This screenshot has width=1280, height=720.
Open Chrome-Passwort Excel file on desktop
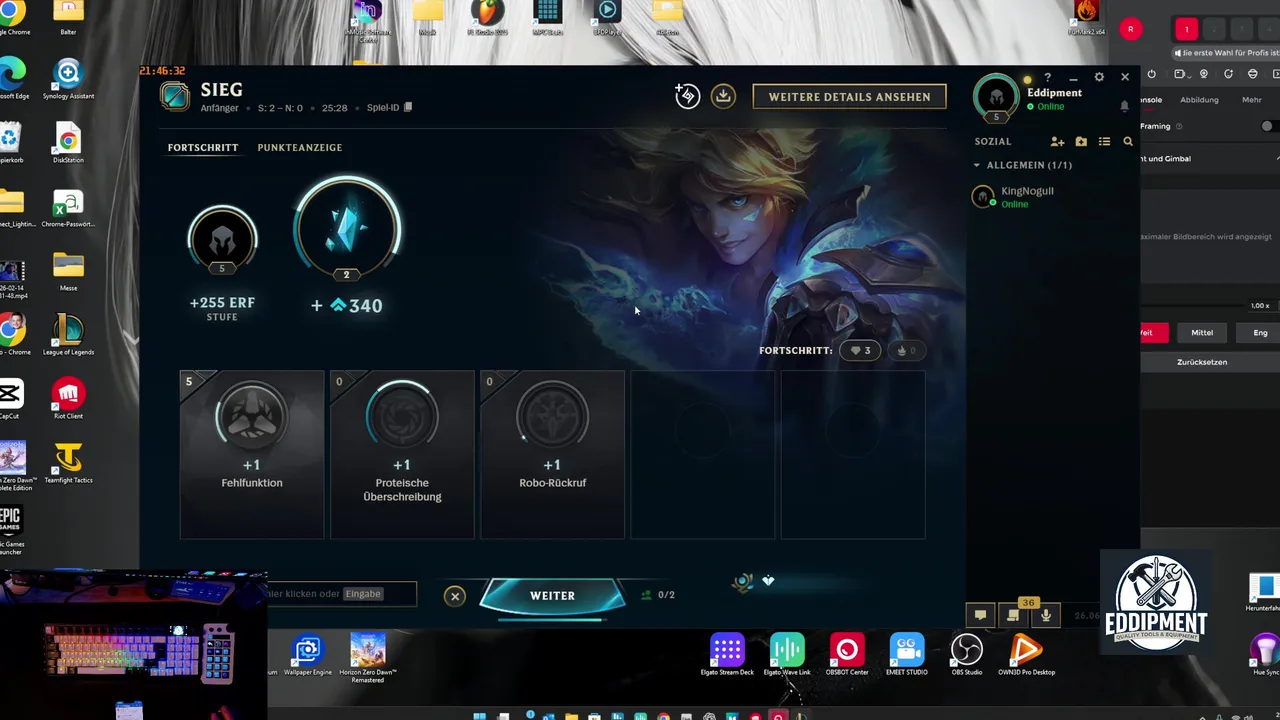tap(68, 207)
